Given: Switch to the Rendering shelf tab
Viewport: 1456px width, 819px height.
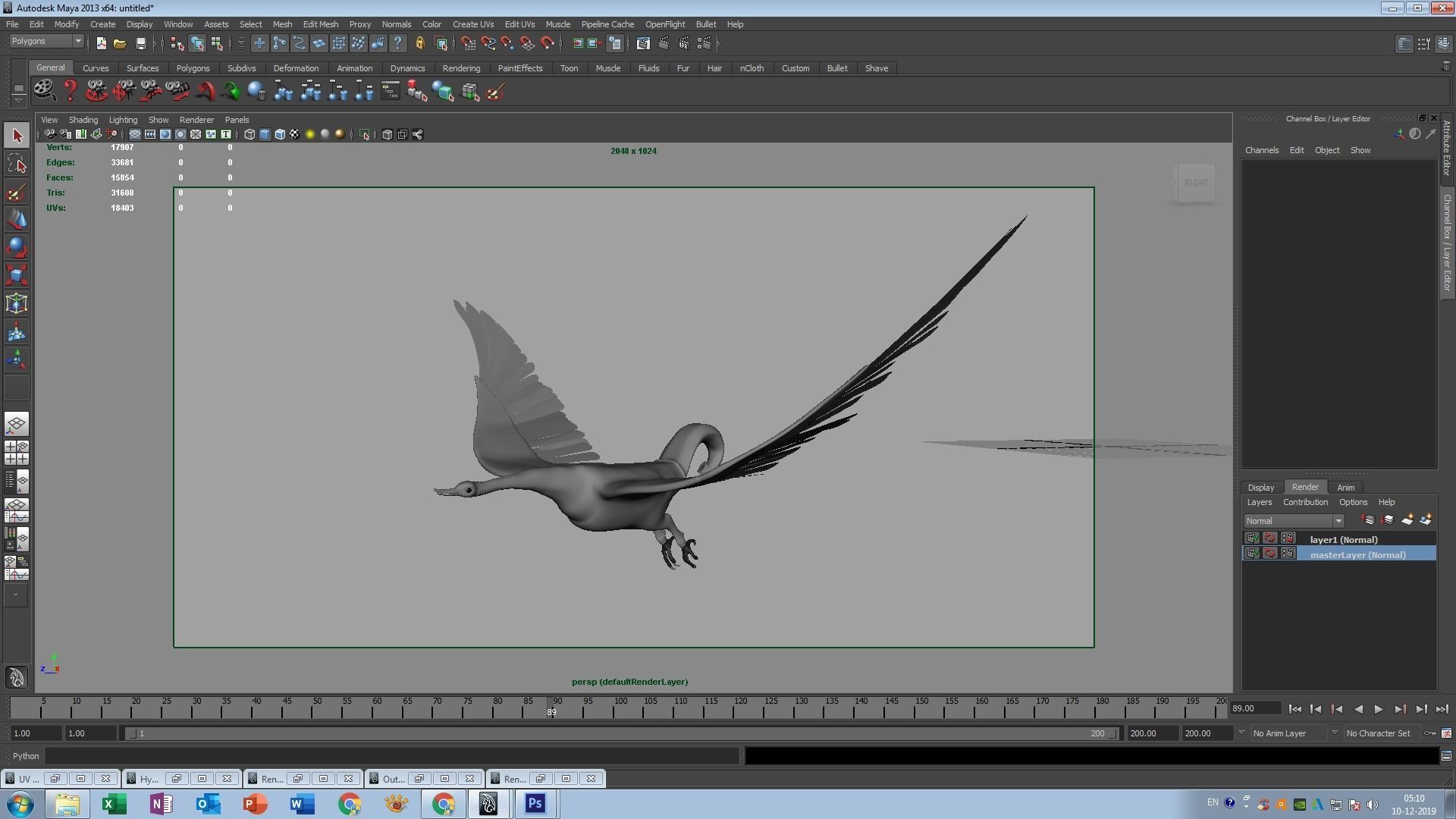Looking at the screenshot, I should coord(461,68).
